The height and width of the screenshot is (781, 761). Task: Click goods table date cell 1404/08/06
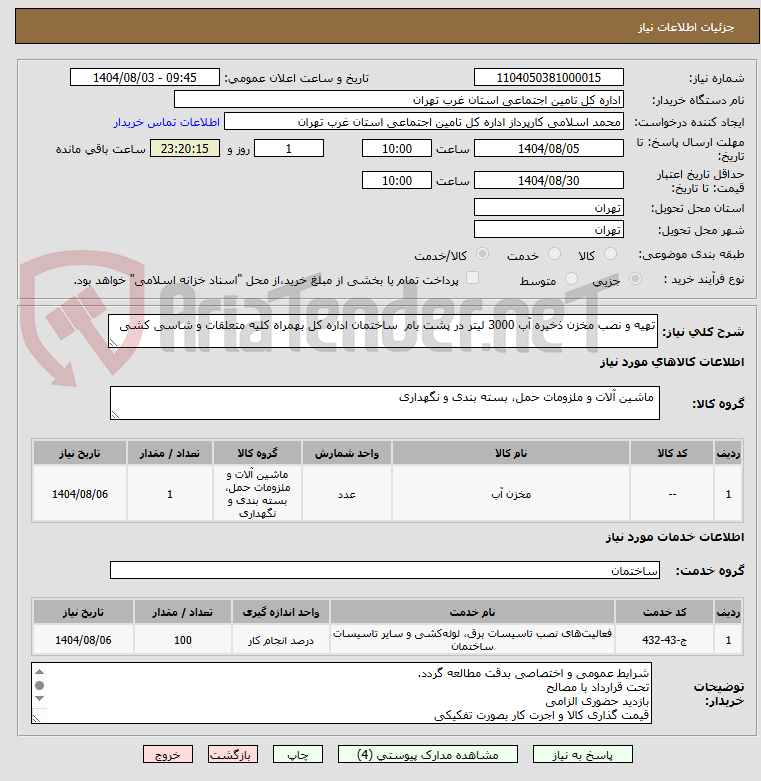pyautogui.click(x=80, y=494)
